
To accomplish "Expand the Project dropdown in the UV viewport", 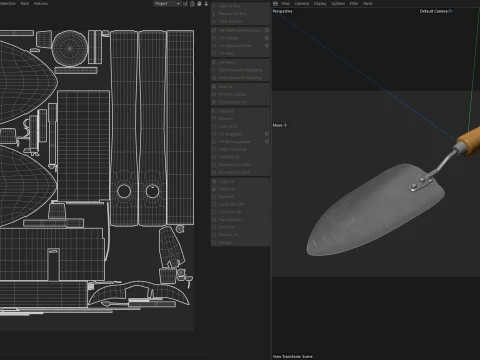I will coord(167,4).
